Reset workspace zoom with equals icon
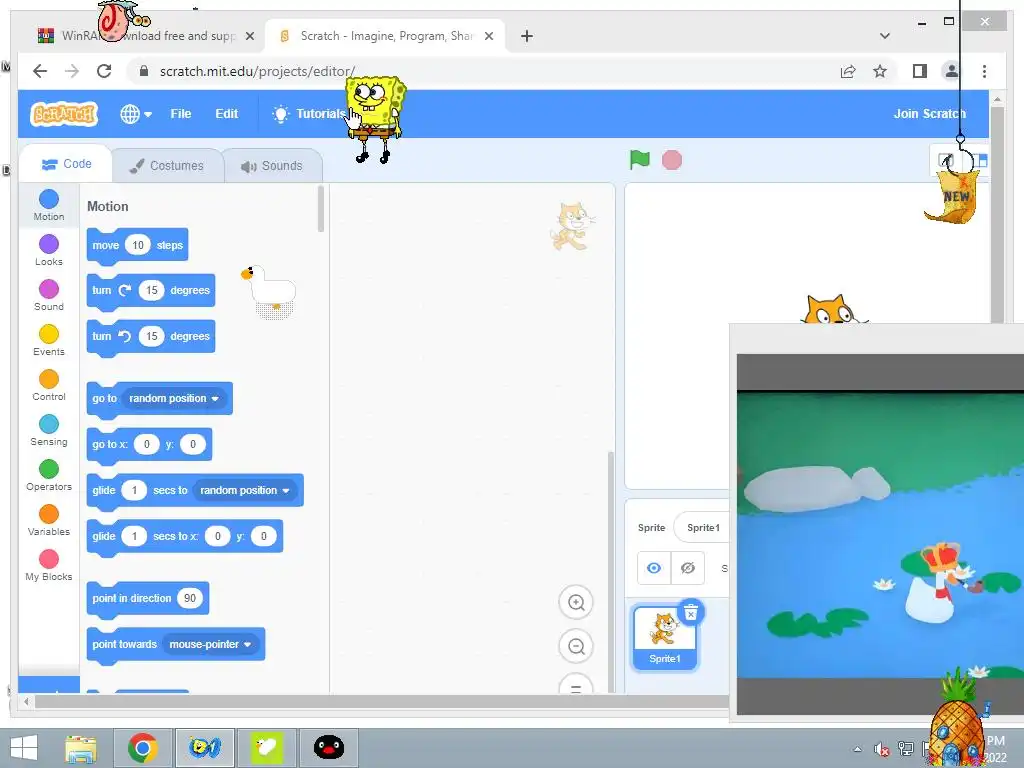This screenshot has height=768, width=1024. click(576, 686)
